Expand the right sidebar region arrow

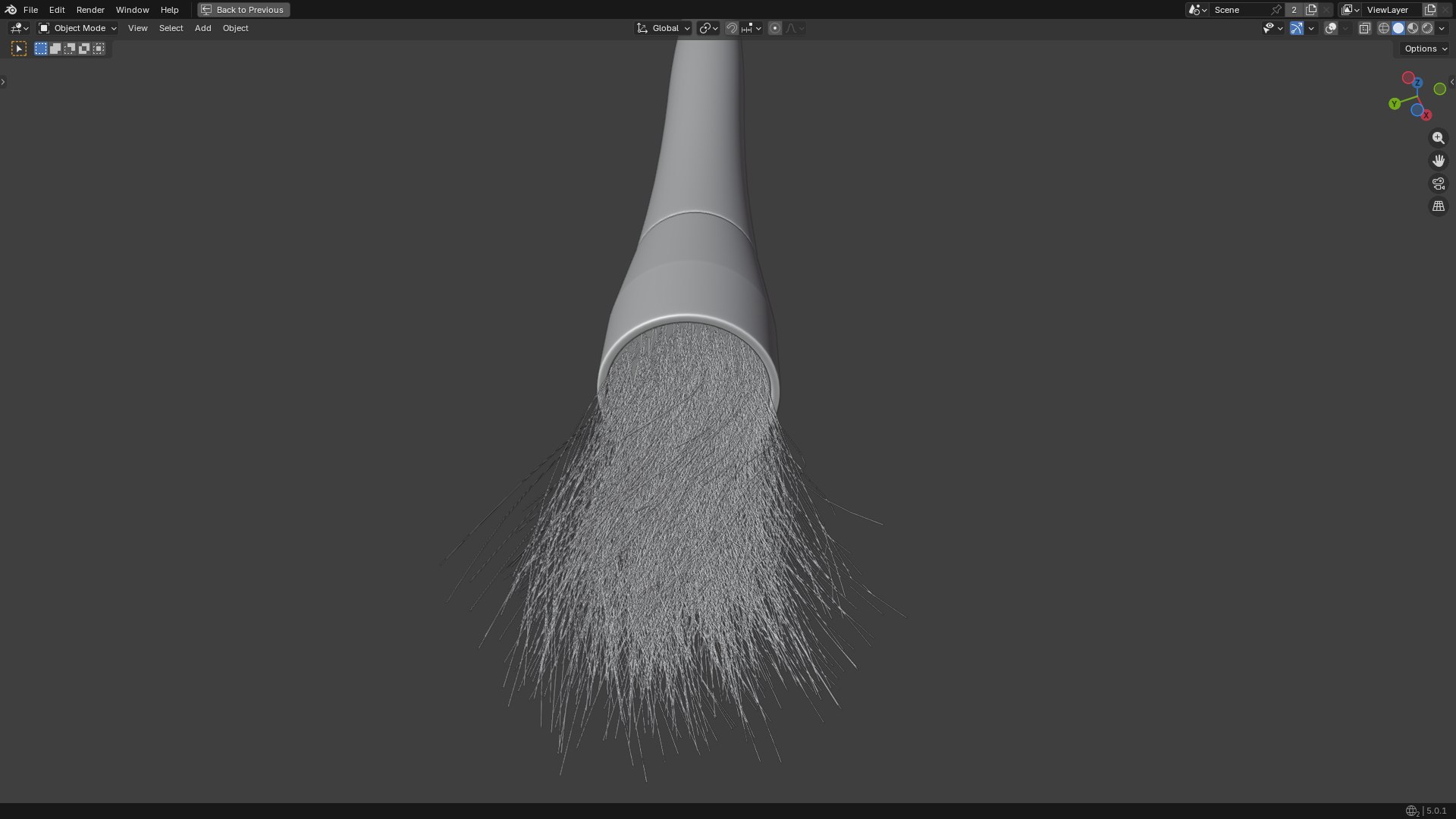pyautogui.click(x=1452, y=82)
